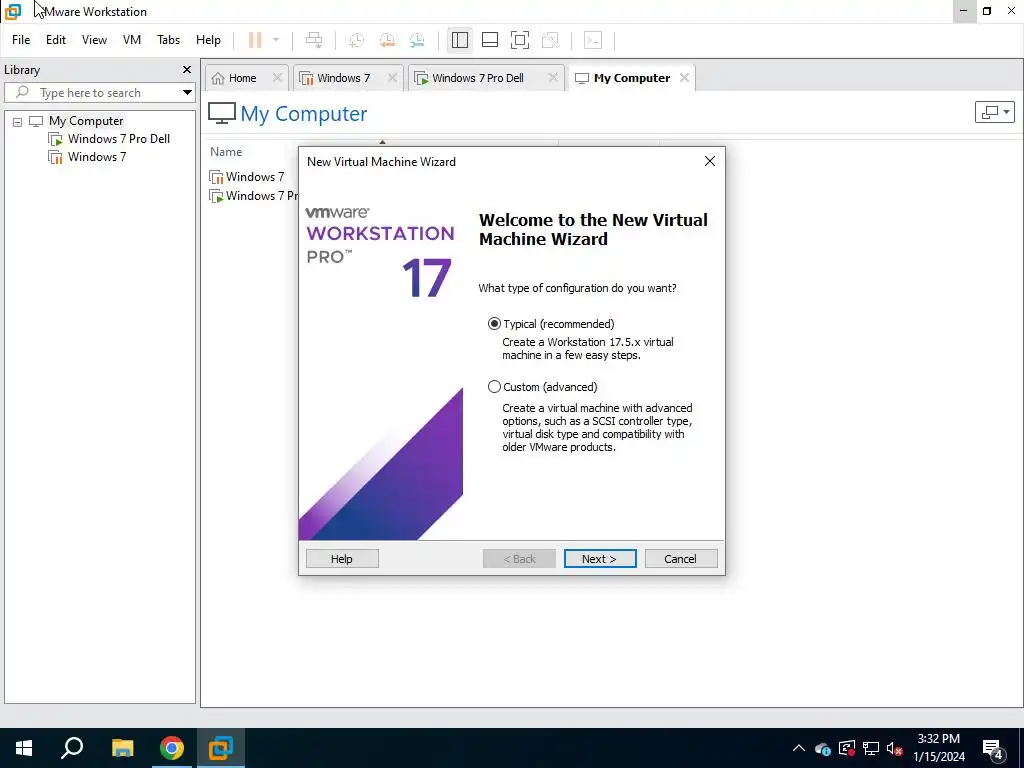Open power options dropdown arrow in toolbar
The height and width of the screenshot is (768, 1024).
click(x=276, y=40)
